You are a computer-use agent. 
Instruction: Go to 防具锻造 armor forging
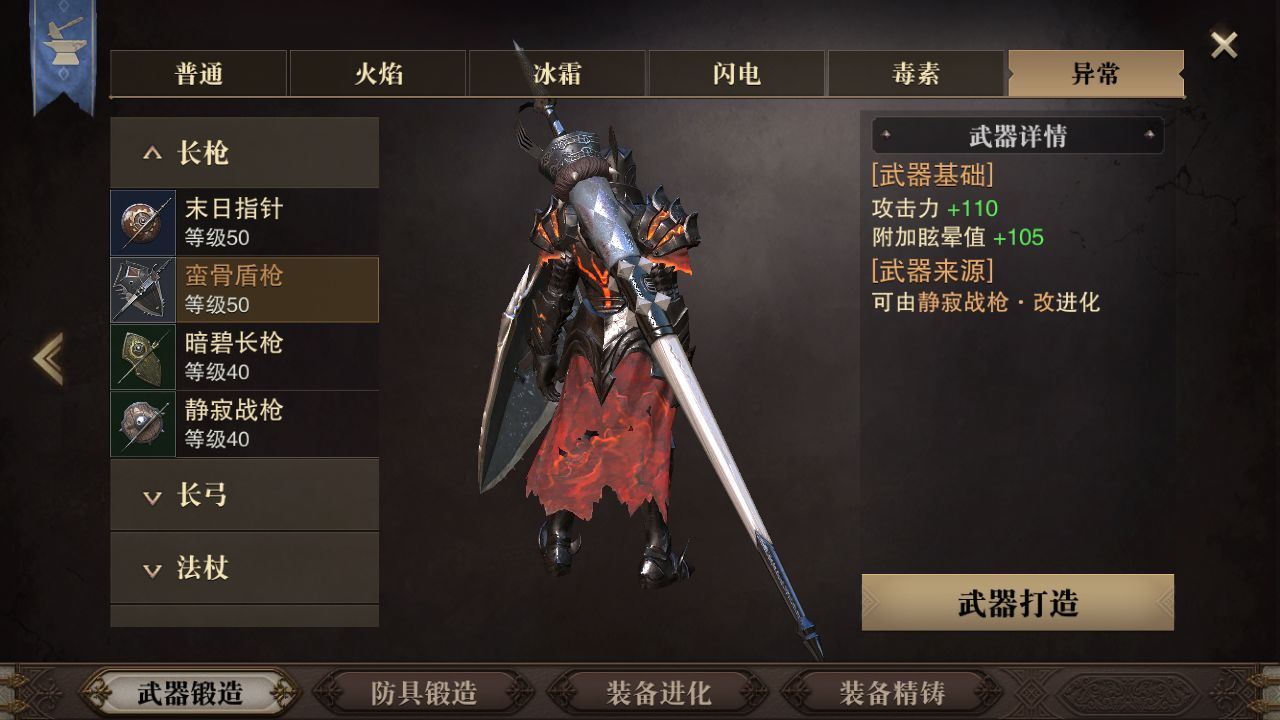point(424,693)
